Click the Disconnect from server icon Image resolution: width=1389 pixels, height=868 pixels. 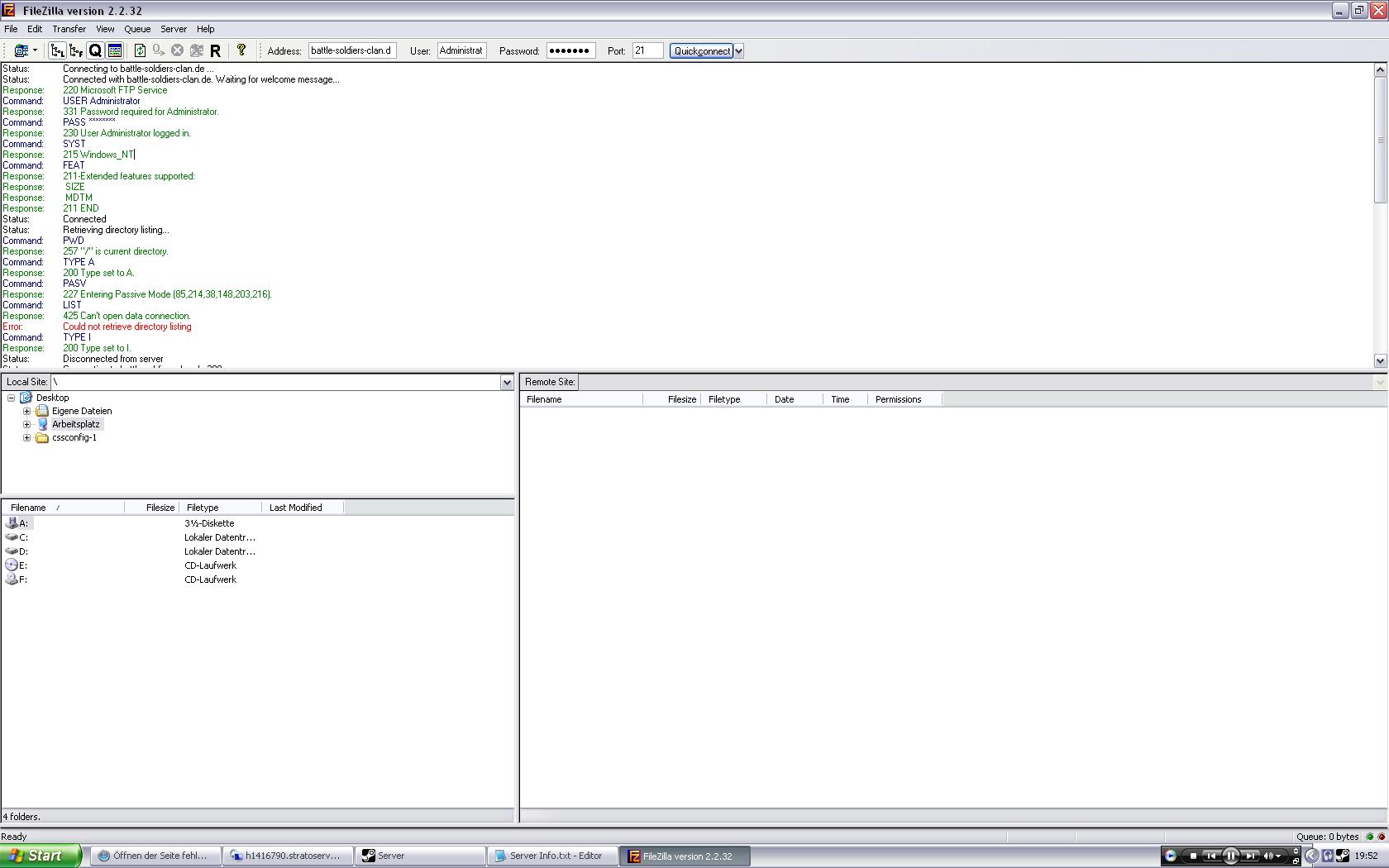pyautogui.click(x=197, y=50)
